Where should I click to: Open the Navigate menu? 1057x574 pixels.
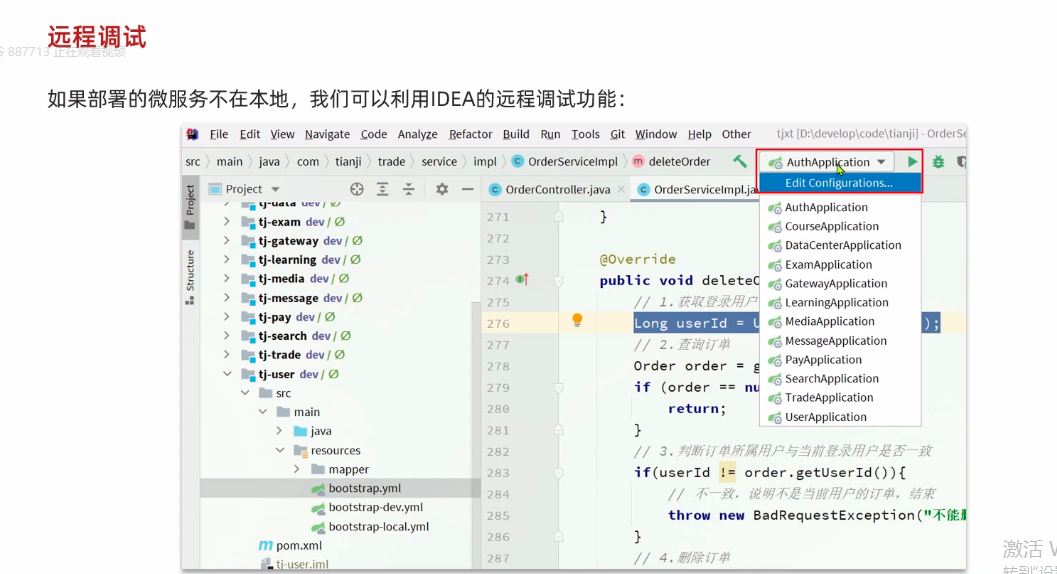tap(327, 134)
